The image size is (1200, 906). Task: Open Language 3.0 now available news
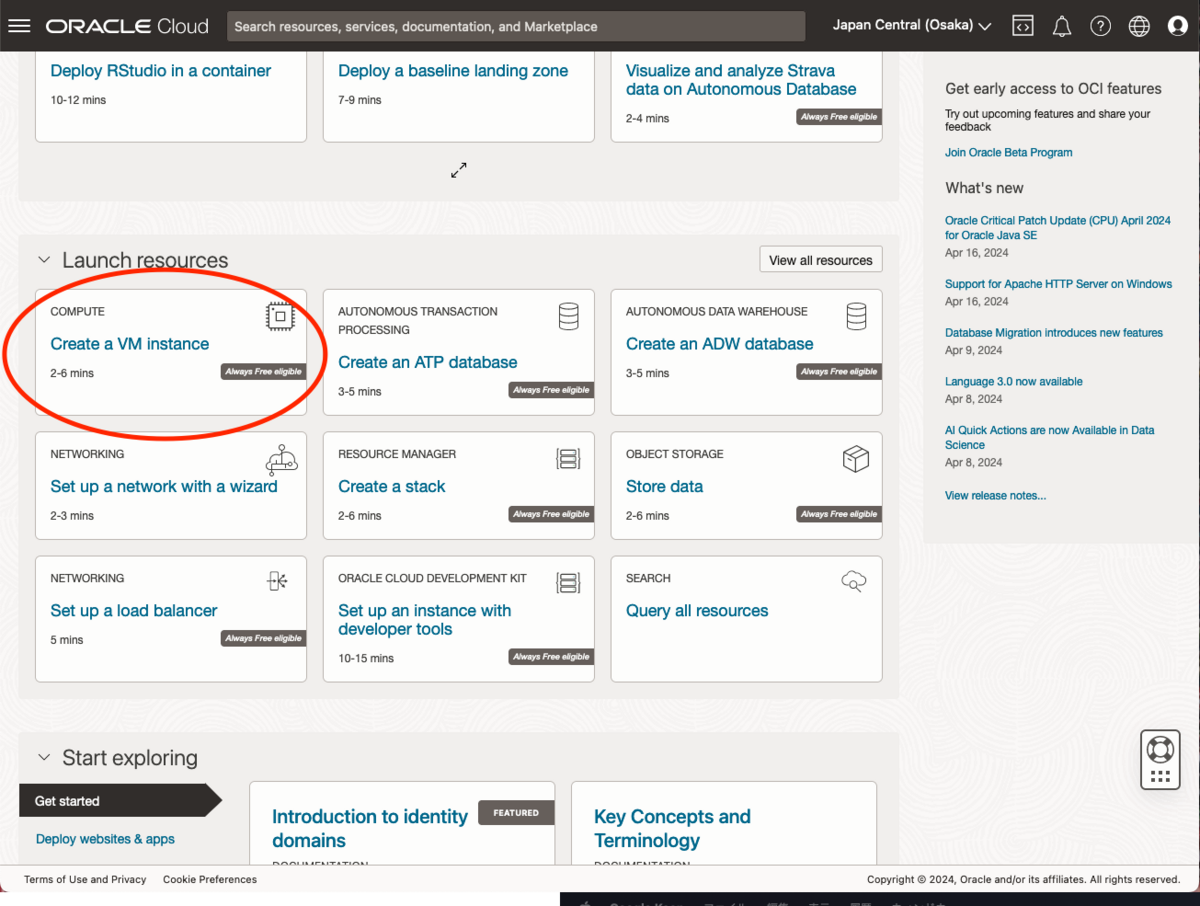(x=1014, y=382)
